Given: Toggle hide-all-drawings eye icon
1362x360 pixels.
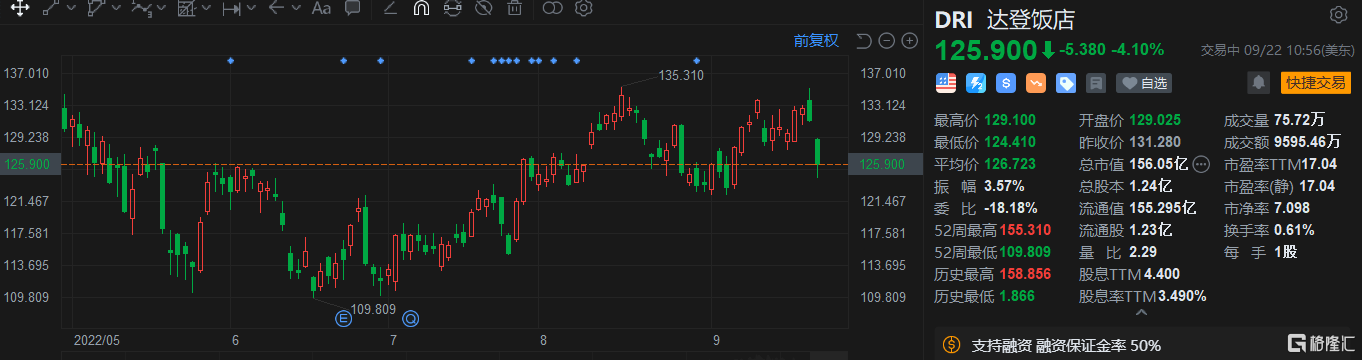Looking at the screenshot, I should [483, 9].
